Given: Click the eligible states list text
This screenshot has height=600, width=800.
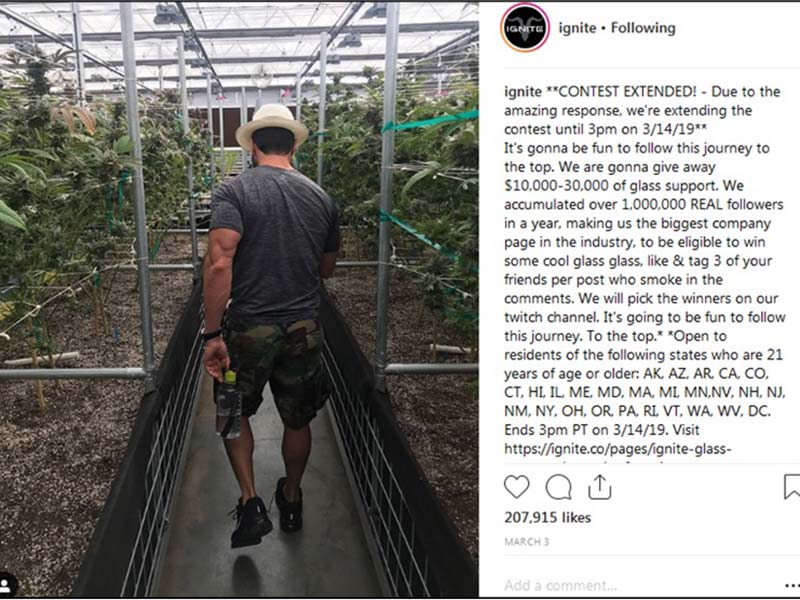Looking at the screenshot, I should (x=644, y=392).
